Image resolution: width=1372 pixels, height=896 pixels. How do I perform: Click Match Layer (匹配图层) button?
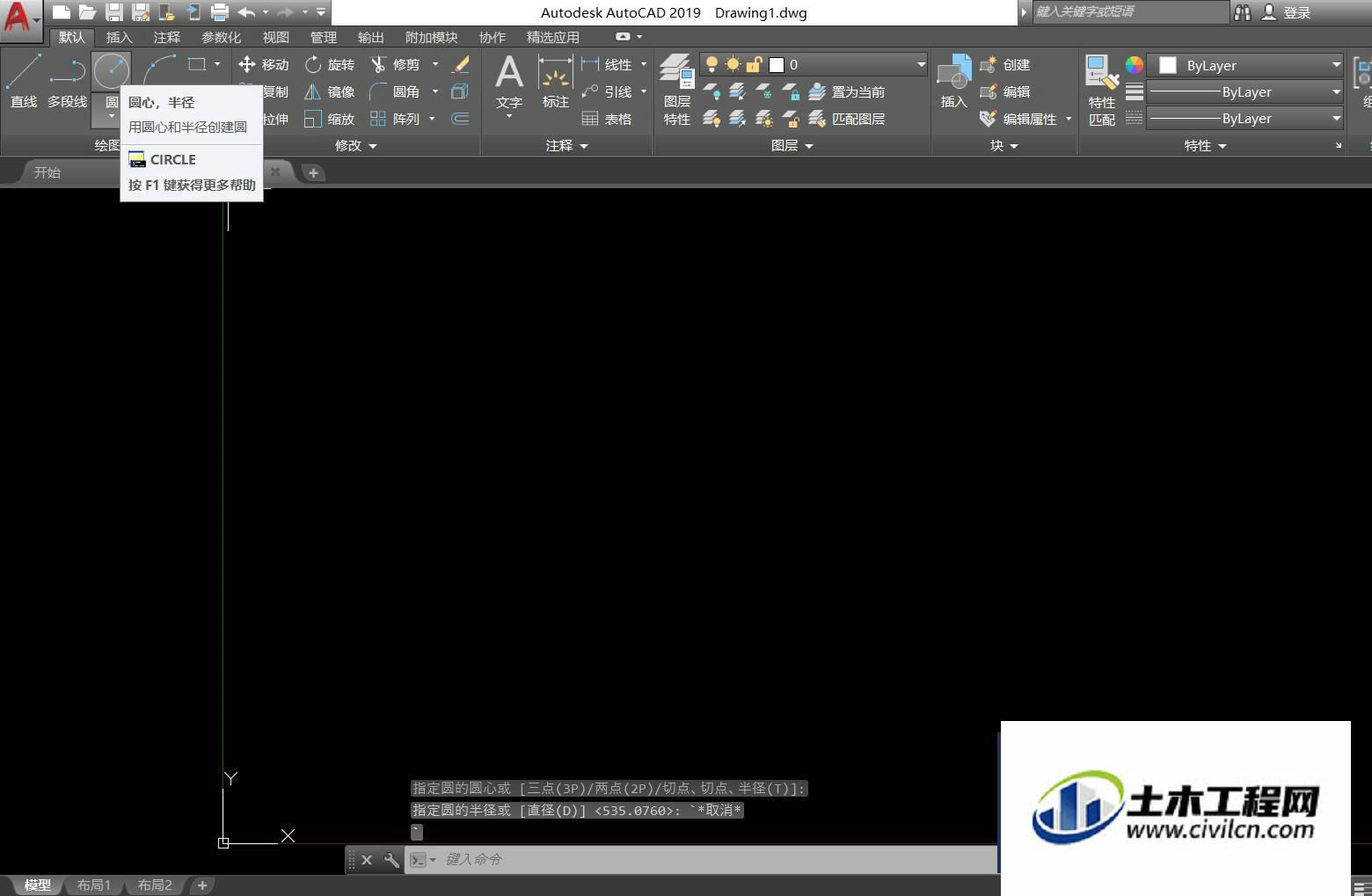point(846,119)
